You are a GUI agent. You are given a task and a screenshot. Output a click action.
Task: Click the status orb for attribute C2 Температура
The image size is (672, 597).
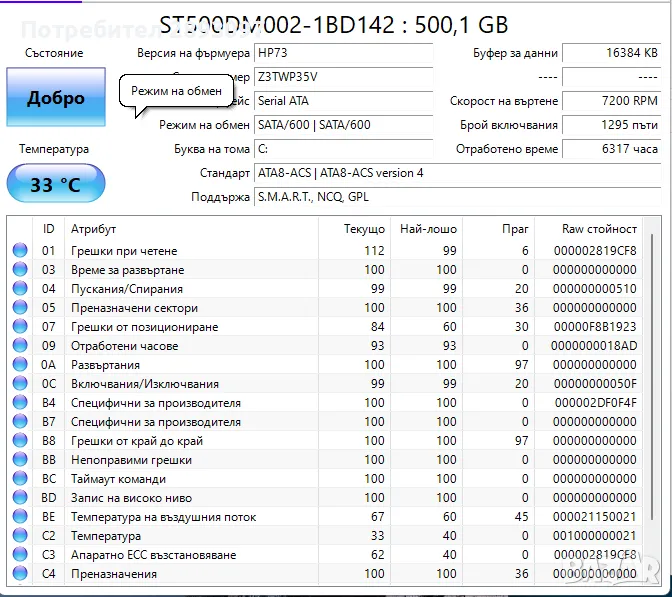tap(19, 536)
